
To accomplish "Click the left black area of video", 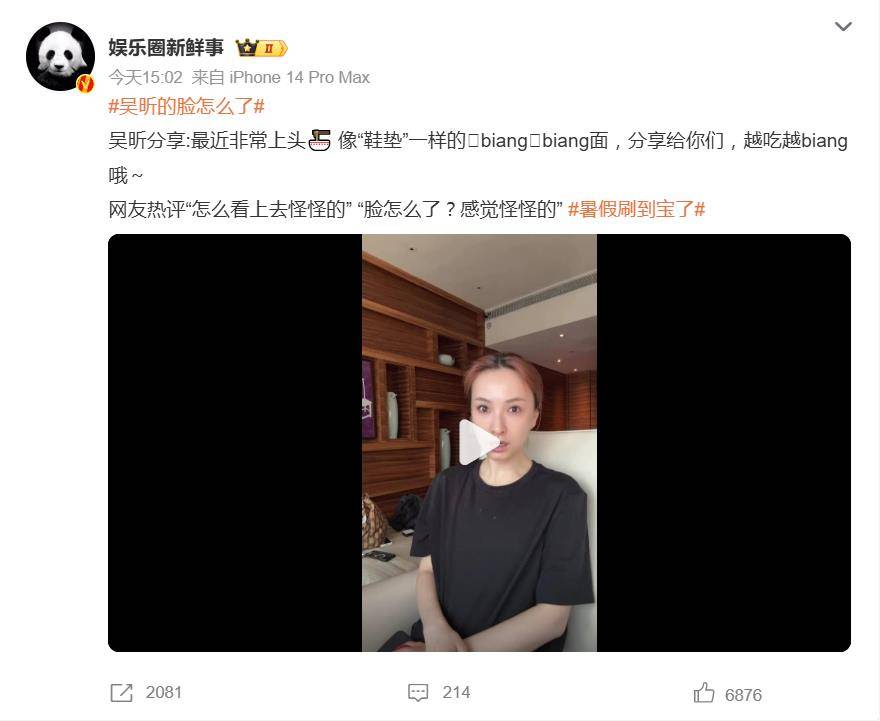I will 235,443.
